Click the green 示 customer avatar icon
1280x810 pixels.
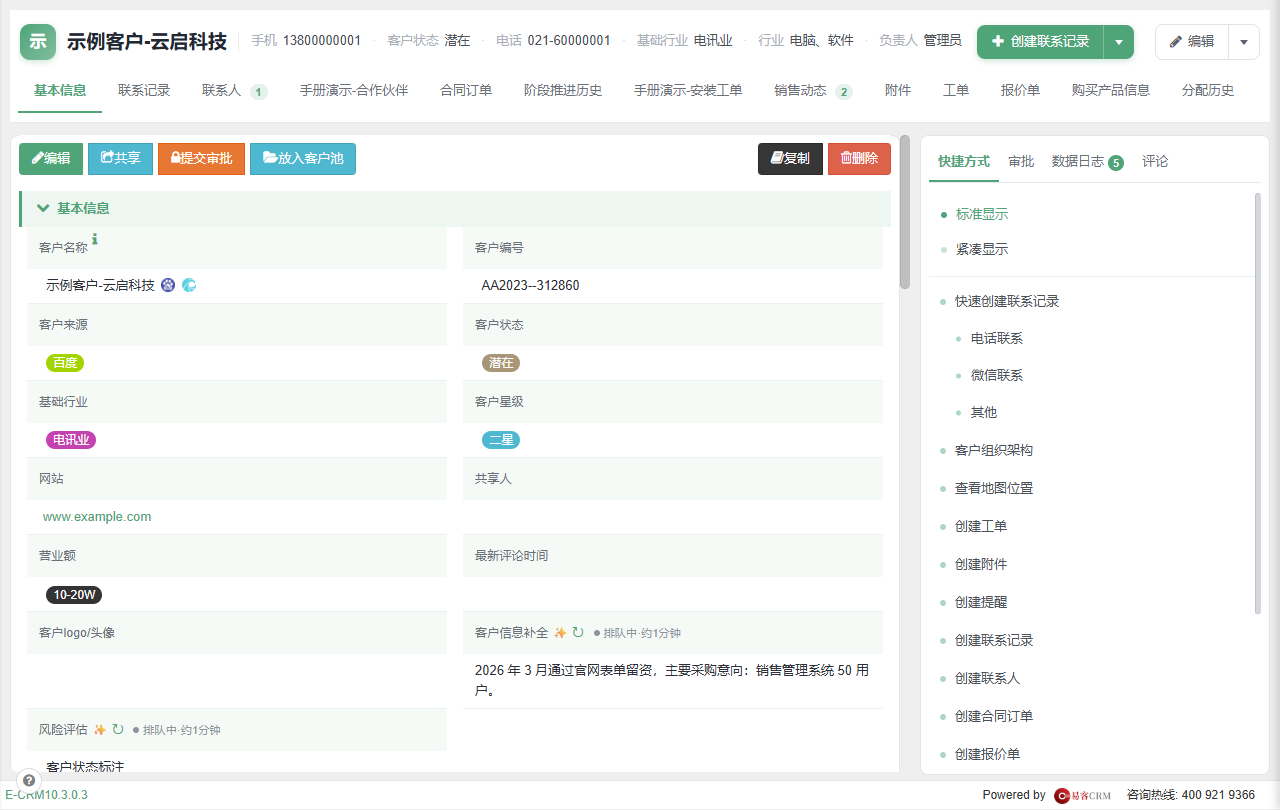tap(38, 42)
